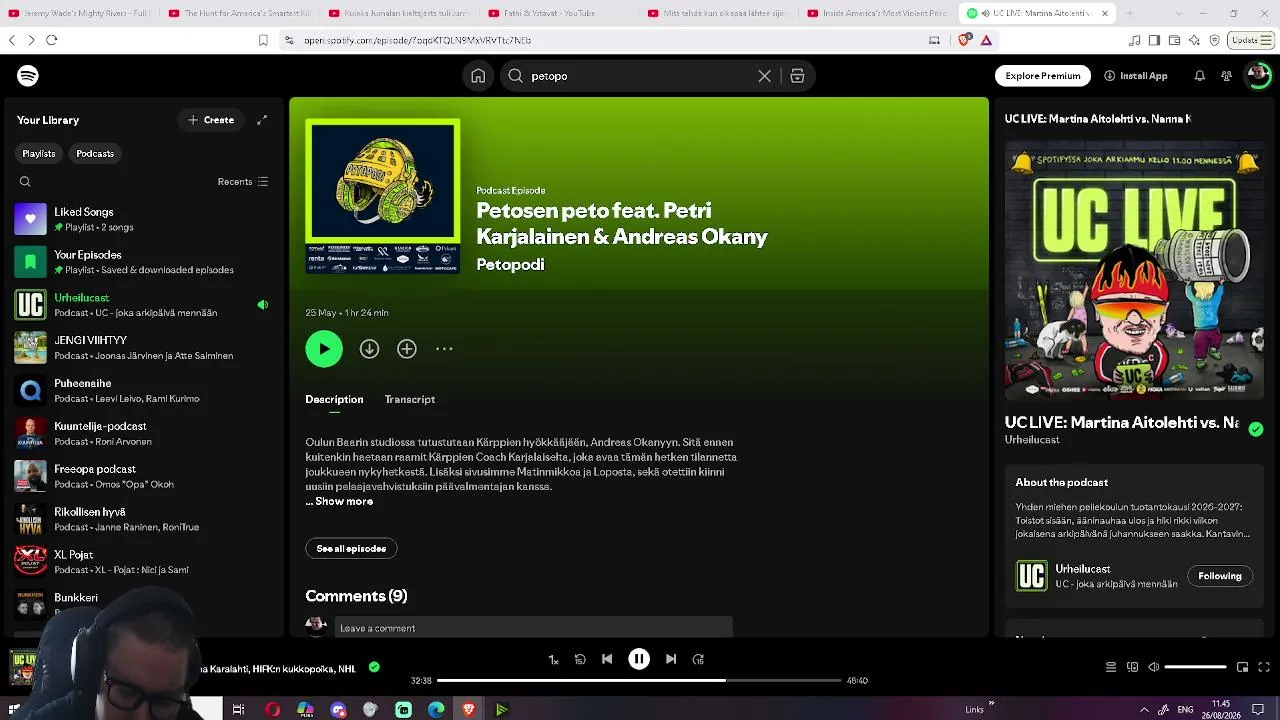The image size is (1280, 720).
Task: Click the See all episodes button
Action: click(351, 549)
